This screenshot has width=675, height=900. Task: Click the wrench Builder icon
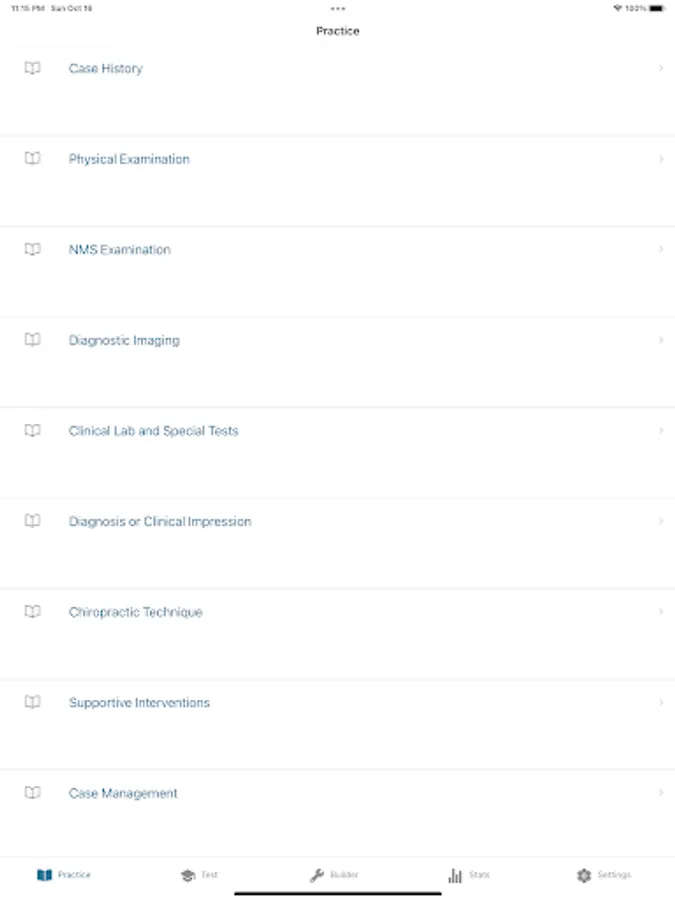click(317, 875)
